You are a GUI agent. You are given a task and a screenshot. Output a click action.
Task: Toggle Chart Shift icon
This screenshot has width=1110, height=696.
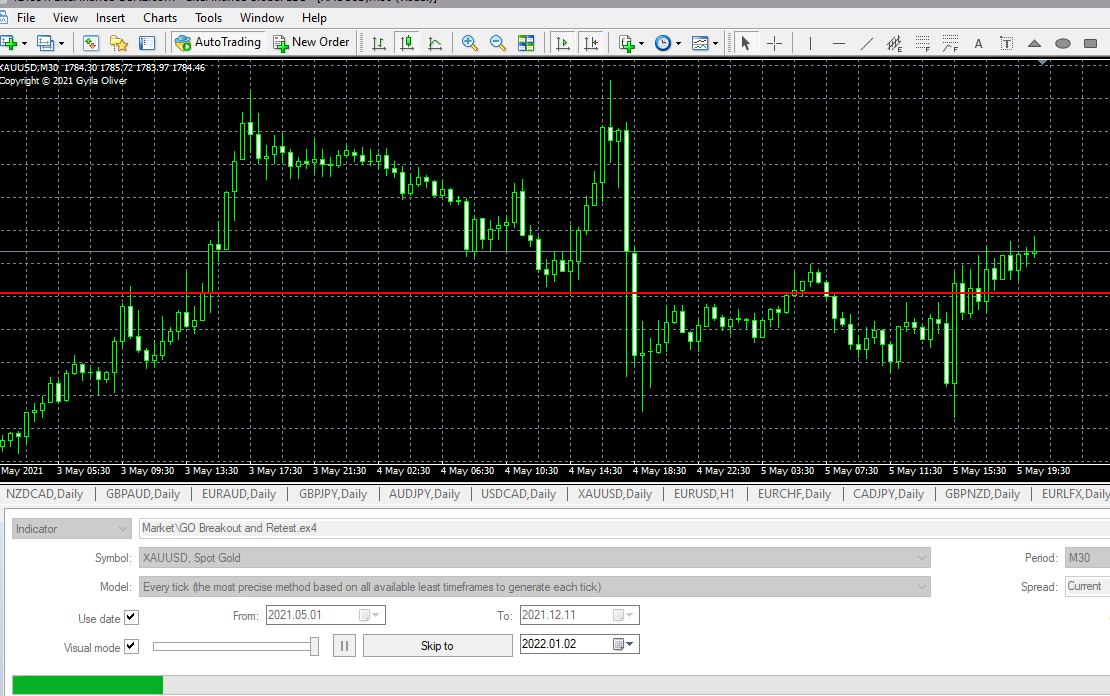tap(591, 43)
